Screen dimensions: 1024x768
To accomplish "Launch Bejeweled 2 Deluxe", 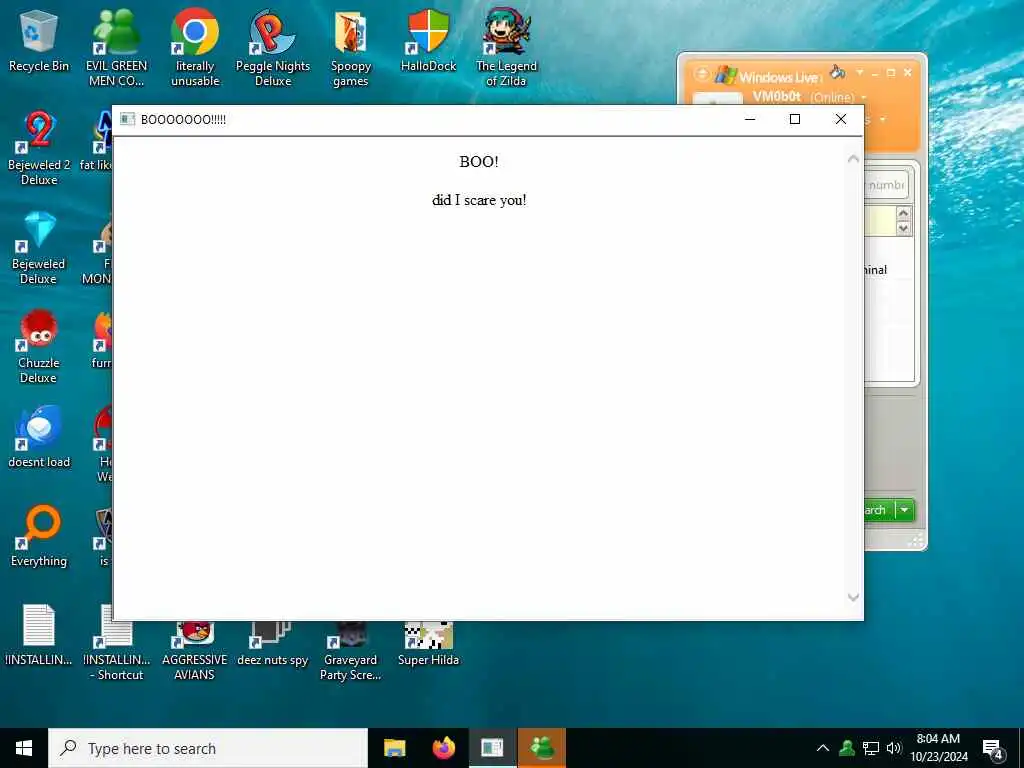I will tap(39, 148).
